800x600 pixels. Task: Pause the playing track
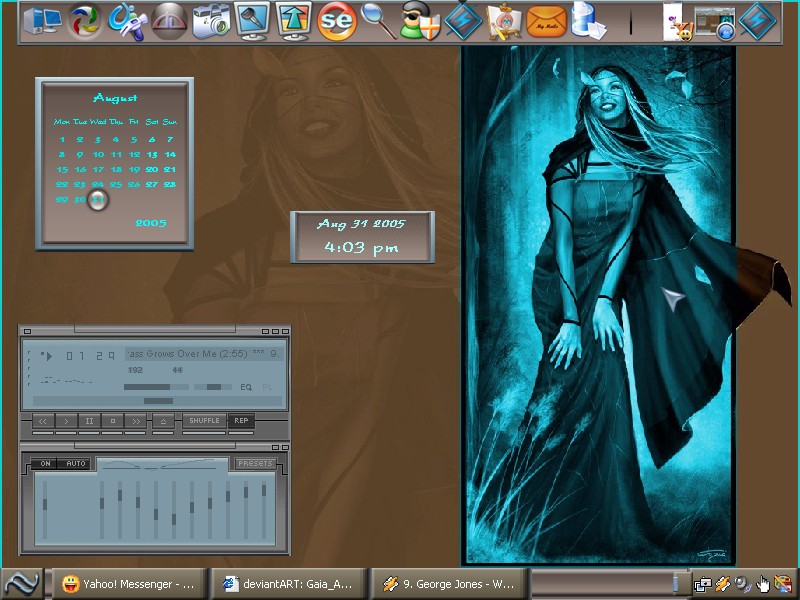[x=89, y=421]
